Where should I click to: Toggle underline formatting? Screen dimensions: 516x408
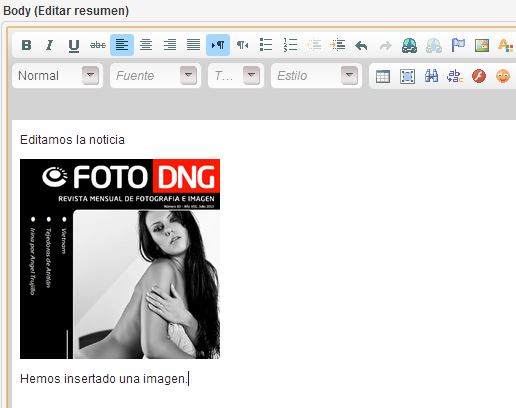click(x=74, y=45)
